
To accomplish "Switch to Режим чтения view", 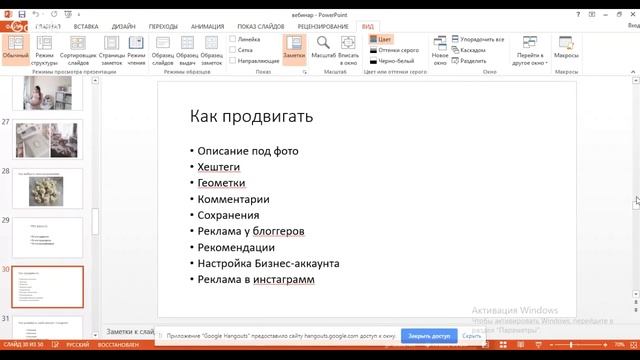I will 136,51.
